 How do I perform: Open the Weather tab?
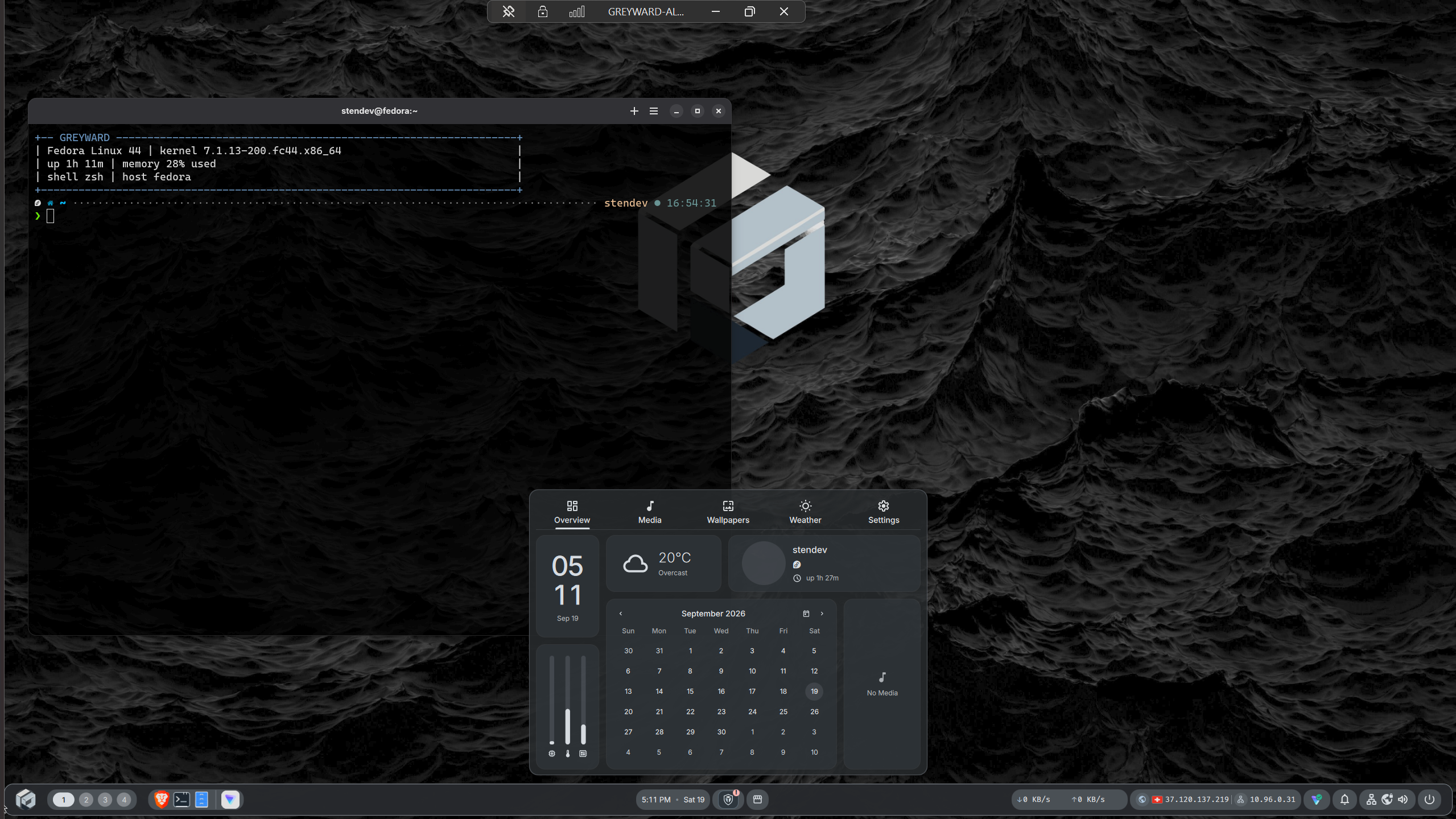[x=805, y=512]
